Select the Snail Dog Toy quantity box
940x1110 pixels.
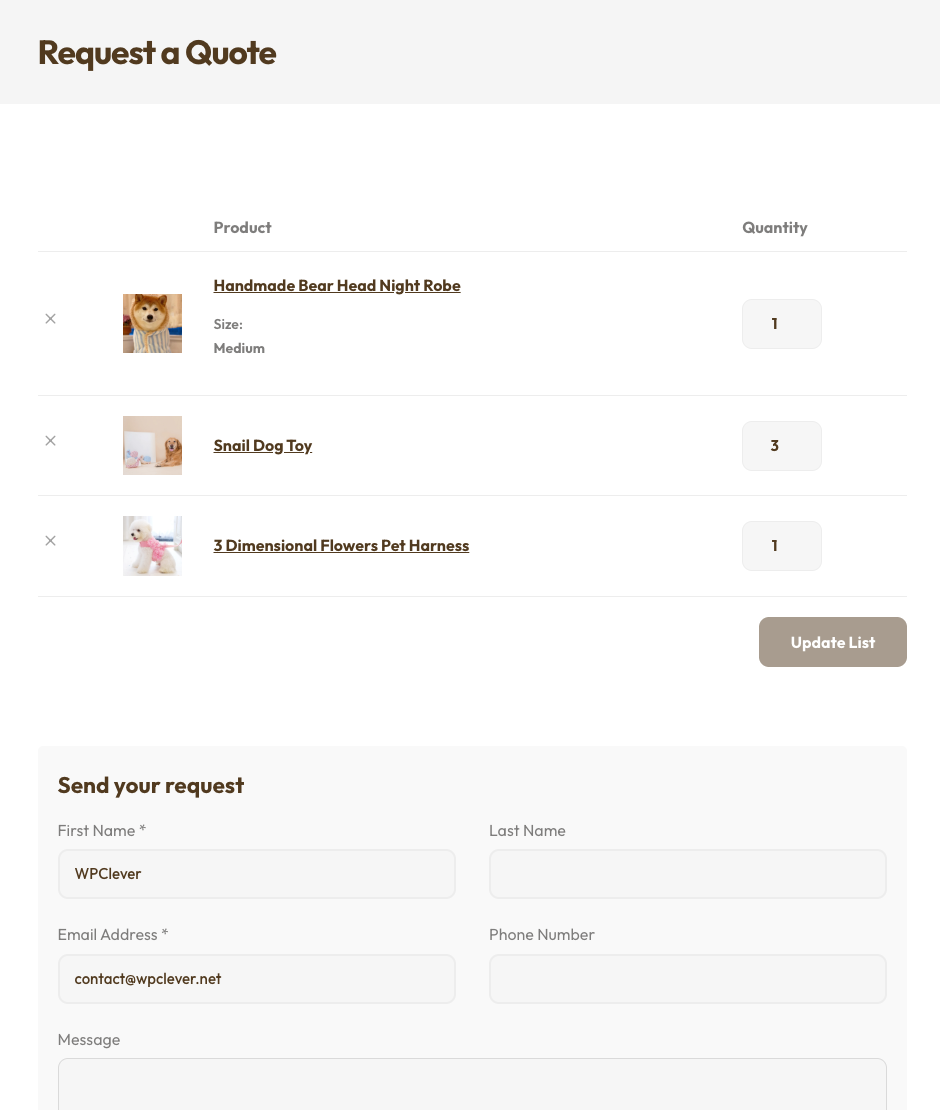[781, 446]
